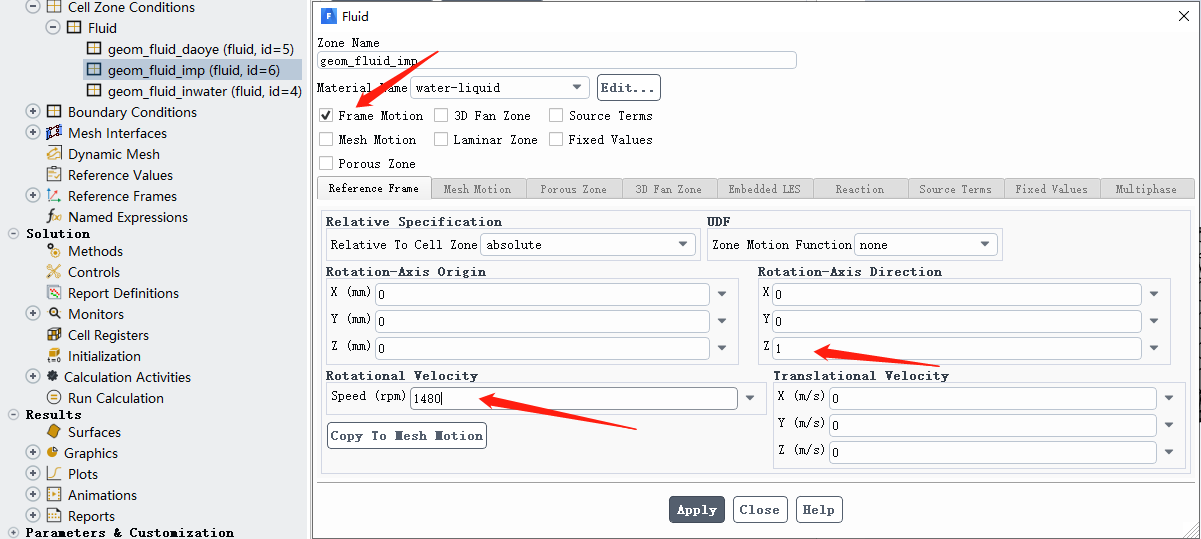Open the Zone Motion Function dropdown
This screenshot has width=1201, height=539.
(x=986, y=244)
